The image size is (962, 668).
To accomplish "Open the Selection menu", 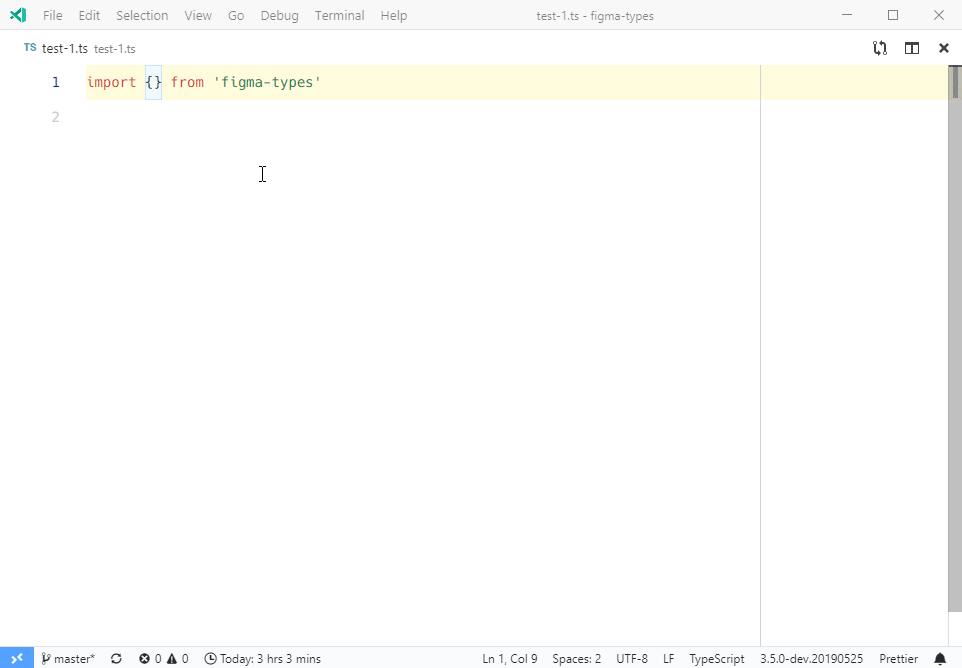I will [142, 15].
